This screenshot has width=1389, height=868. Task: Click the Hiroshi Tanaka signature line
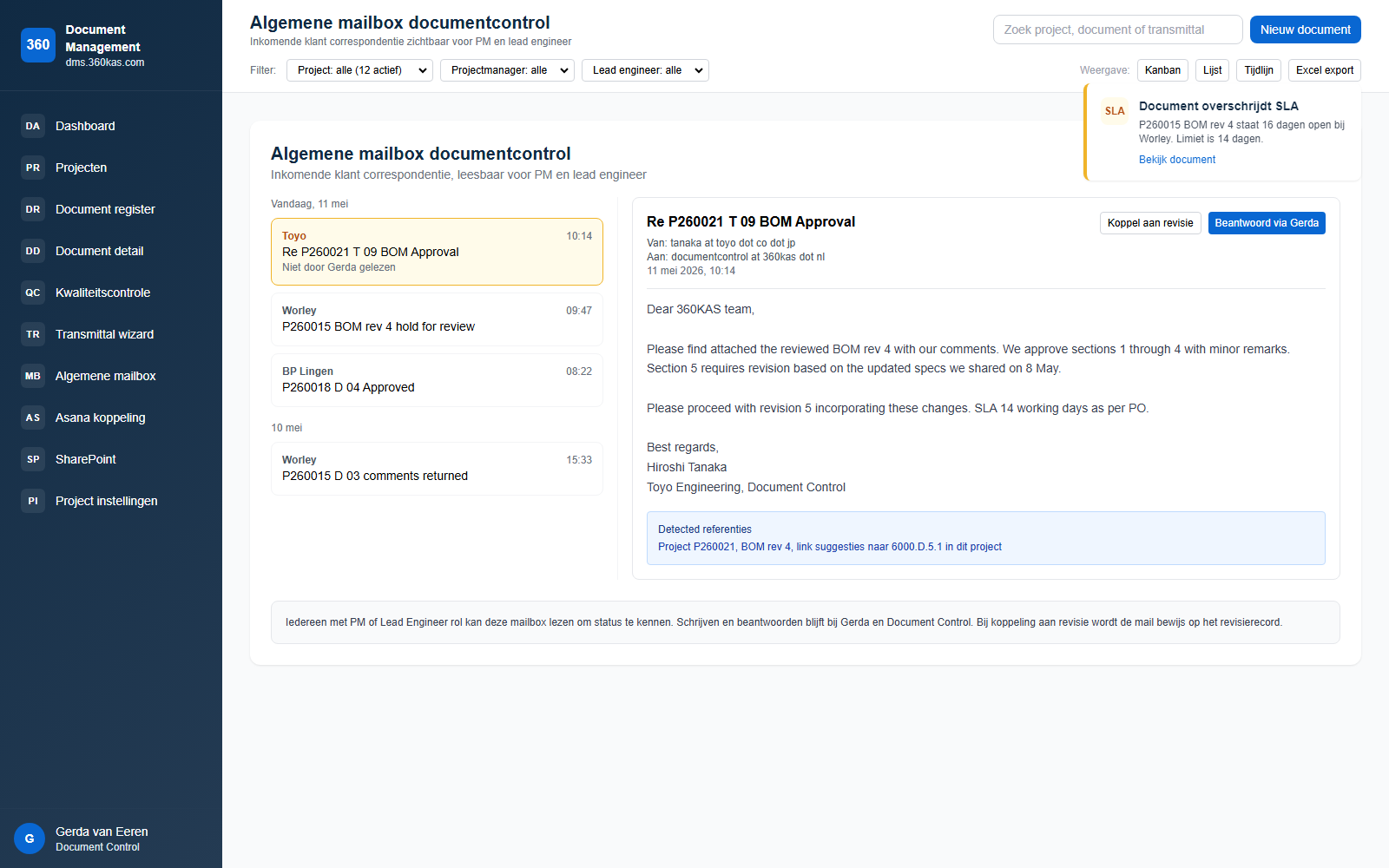pos(687,467)
